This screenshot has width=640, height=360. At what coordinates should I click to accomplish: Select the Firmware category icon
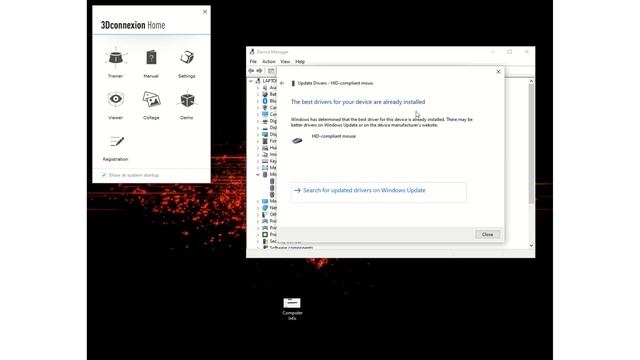tap(265, 141)
